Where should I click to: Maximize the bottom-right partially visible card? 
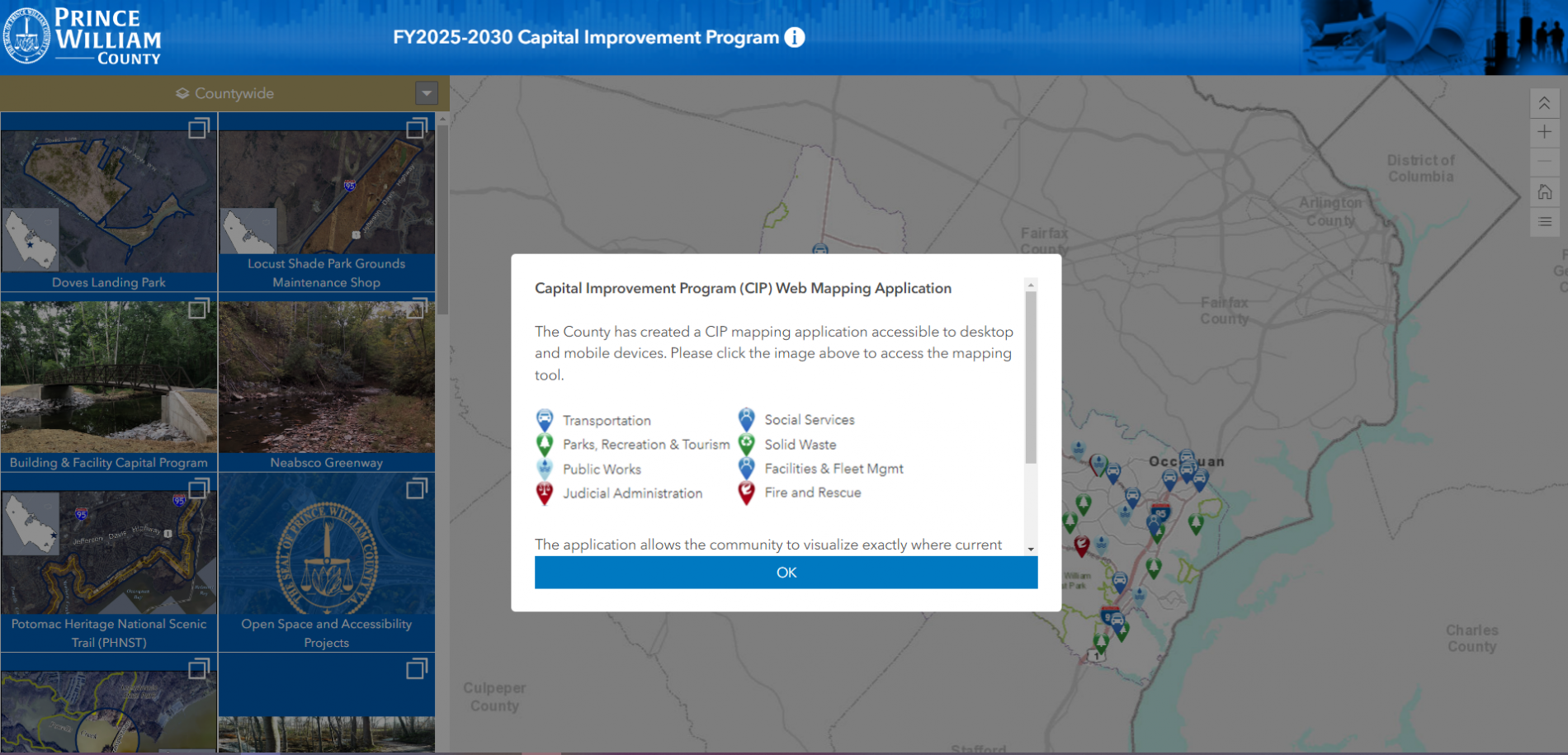click(417, 668)
